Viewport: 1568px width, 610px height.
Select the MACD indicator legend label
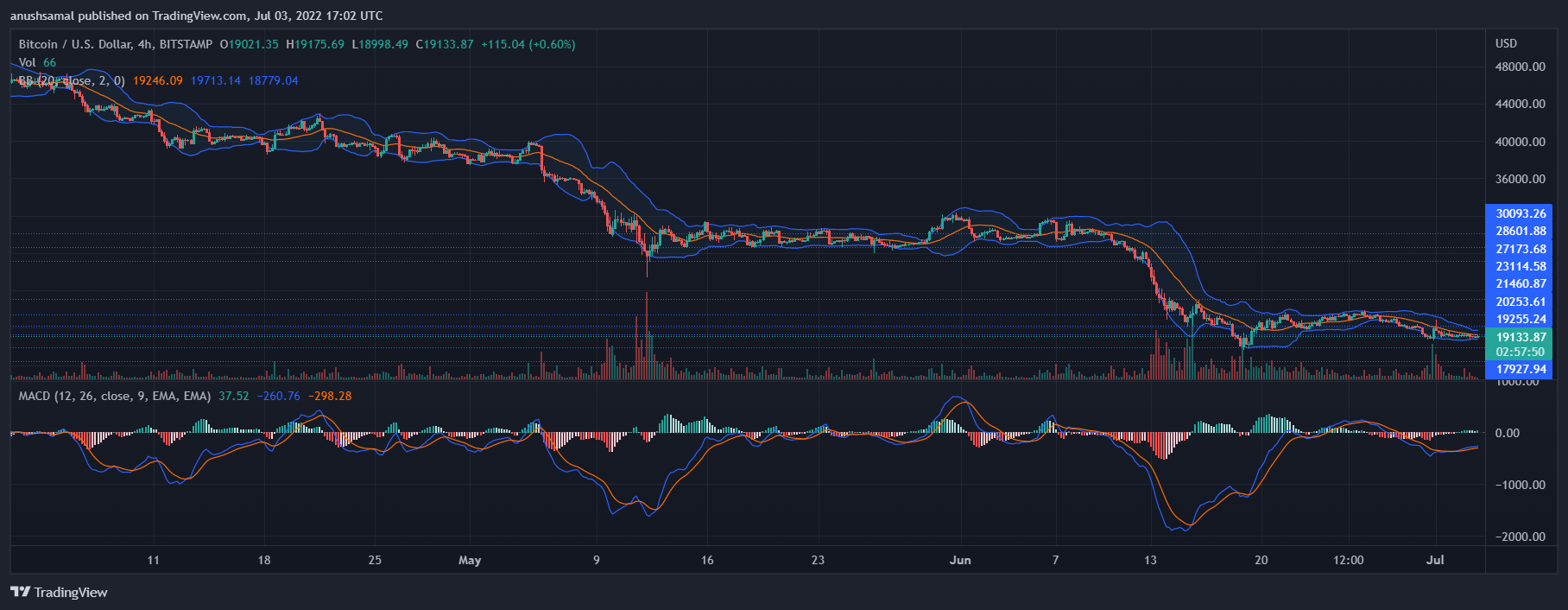(114, 396)
